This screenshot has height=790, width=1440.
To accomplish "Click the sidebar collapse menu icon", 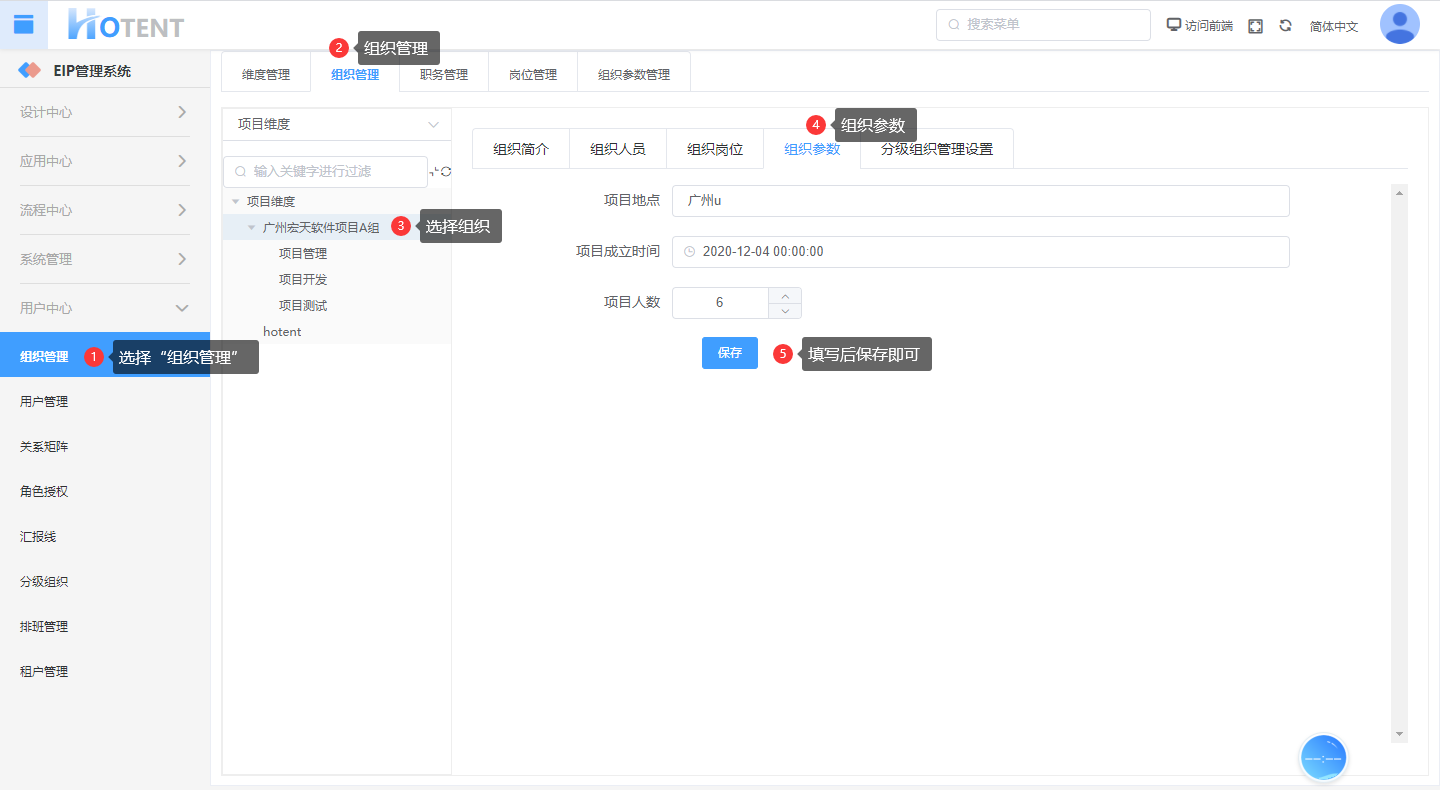I will pyautogui.click(x=23, y=25).
